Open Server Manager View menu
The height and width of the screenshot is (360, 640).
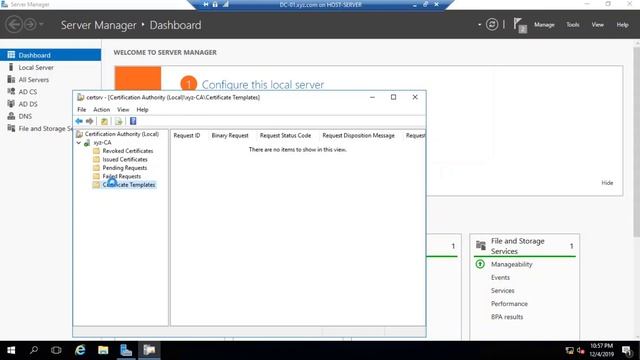(598, 25)
